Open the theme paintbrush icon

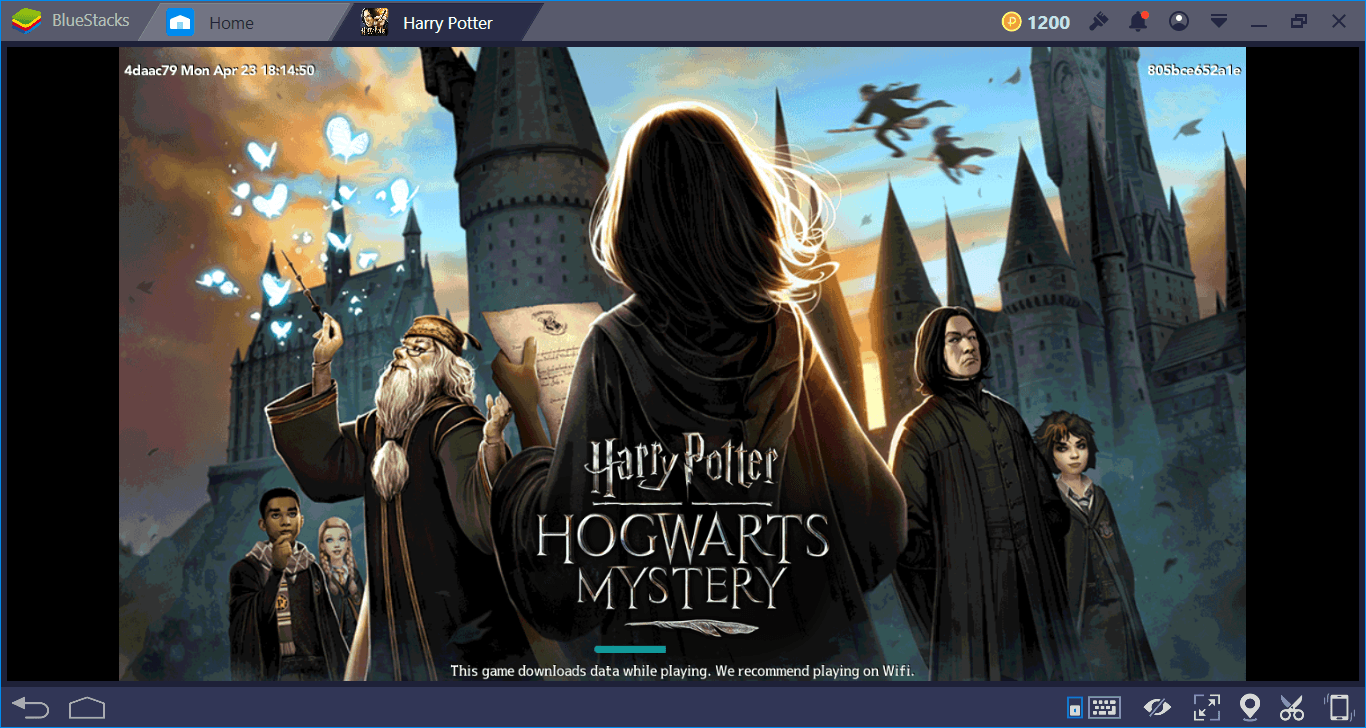click(x=1098, y=21)
